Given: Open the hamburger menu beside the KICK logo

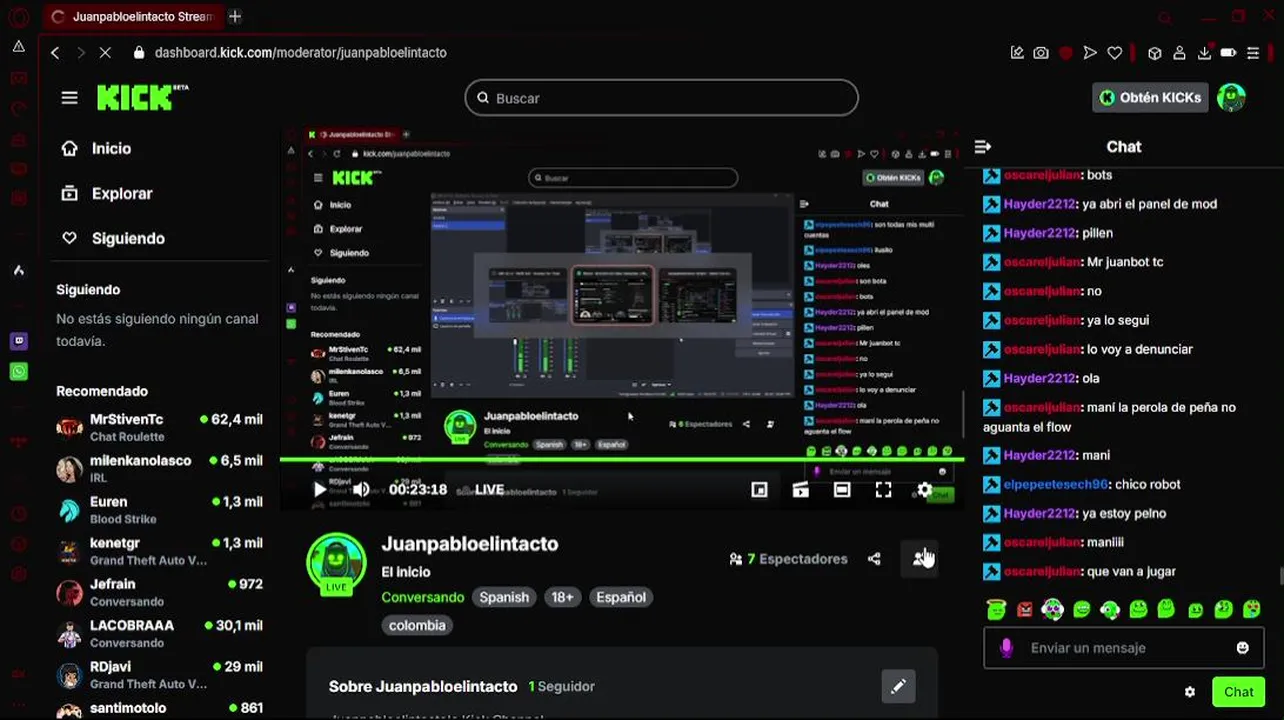Looking at the screenshot, I should click(69, 97).
